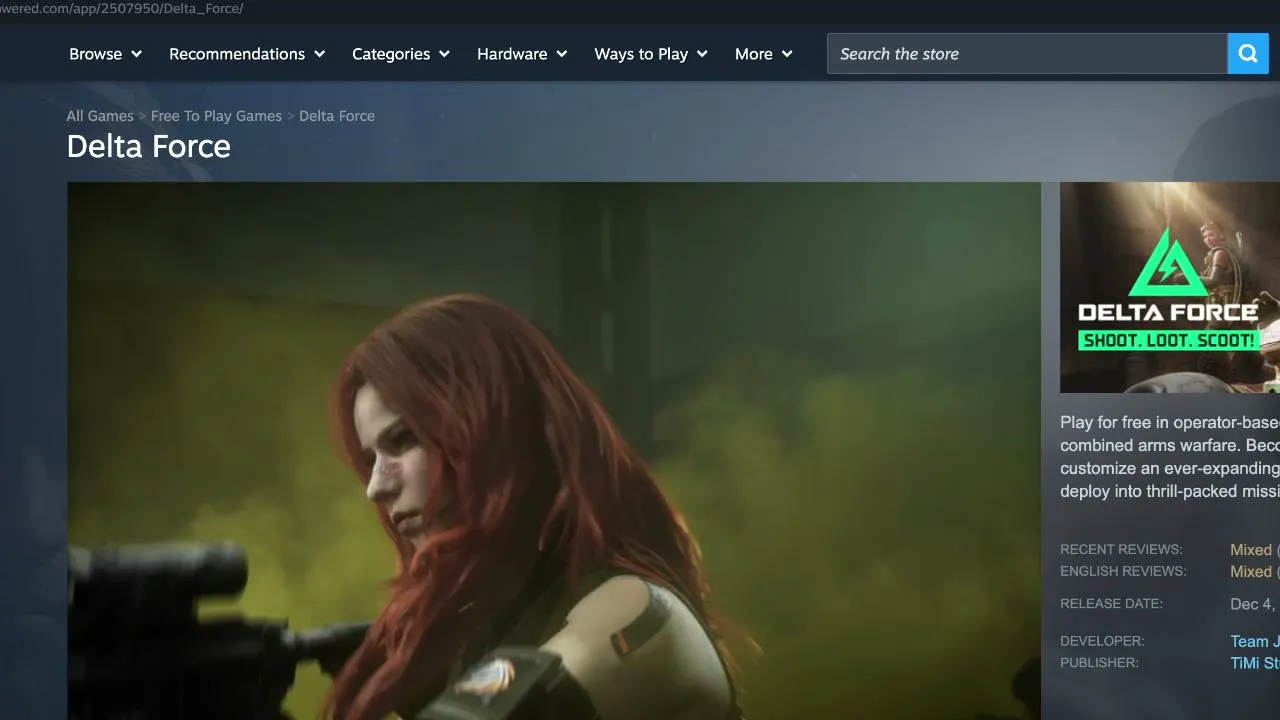Image resolution: width=1280 pixels, height=720 pixels.
Task: Open the developer link starting with Team
Action: tap(1255, 641)
